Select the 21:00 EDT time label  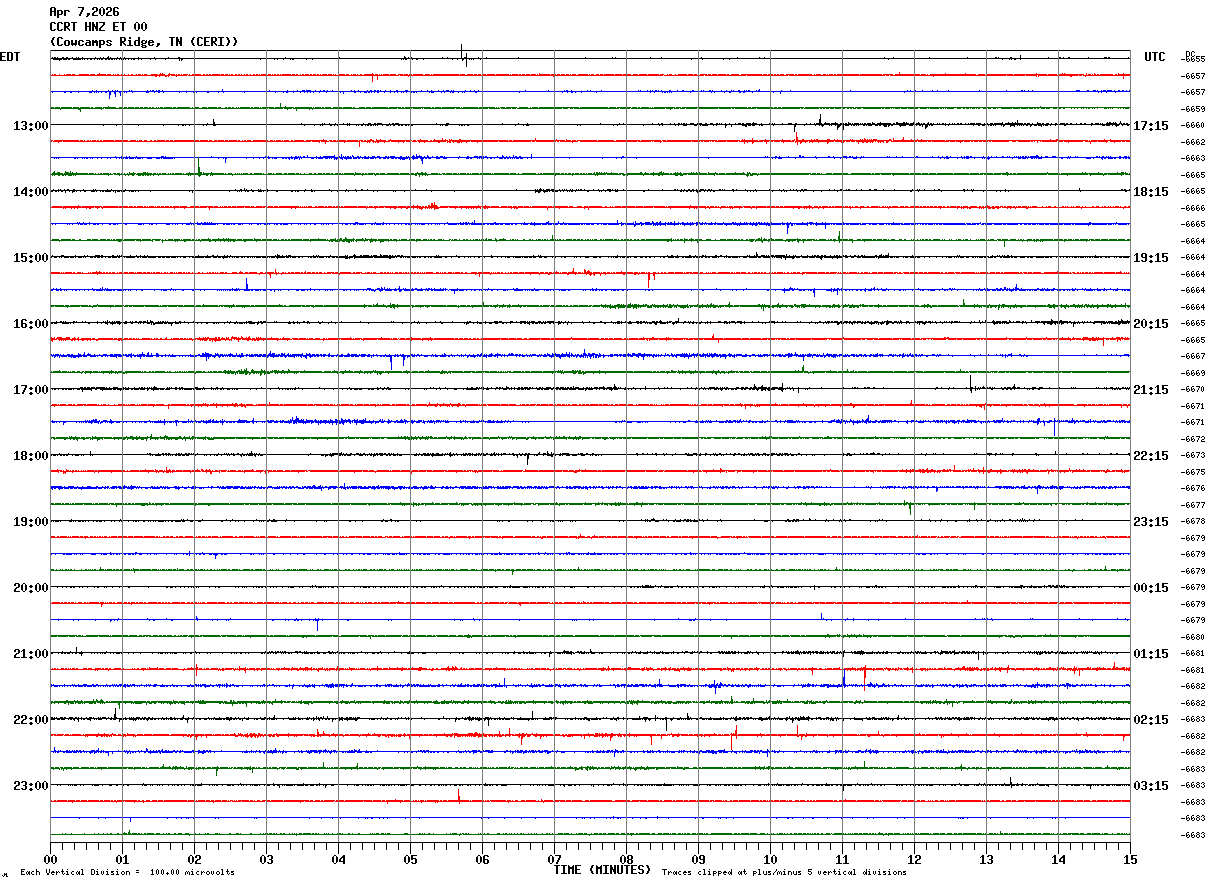click(x=31, y=654)
